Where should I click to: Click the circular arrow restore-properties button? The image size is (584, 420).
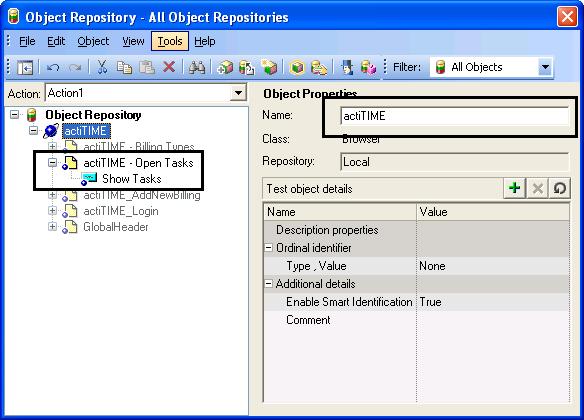[559, 188]
